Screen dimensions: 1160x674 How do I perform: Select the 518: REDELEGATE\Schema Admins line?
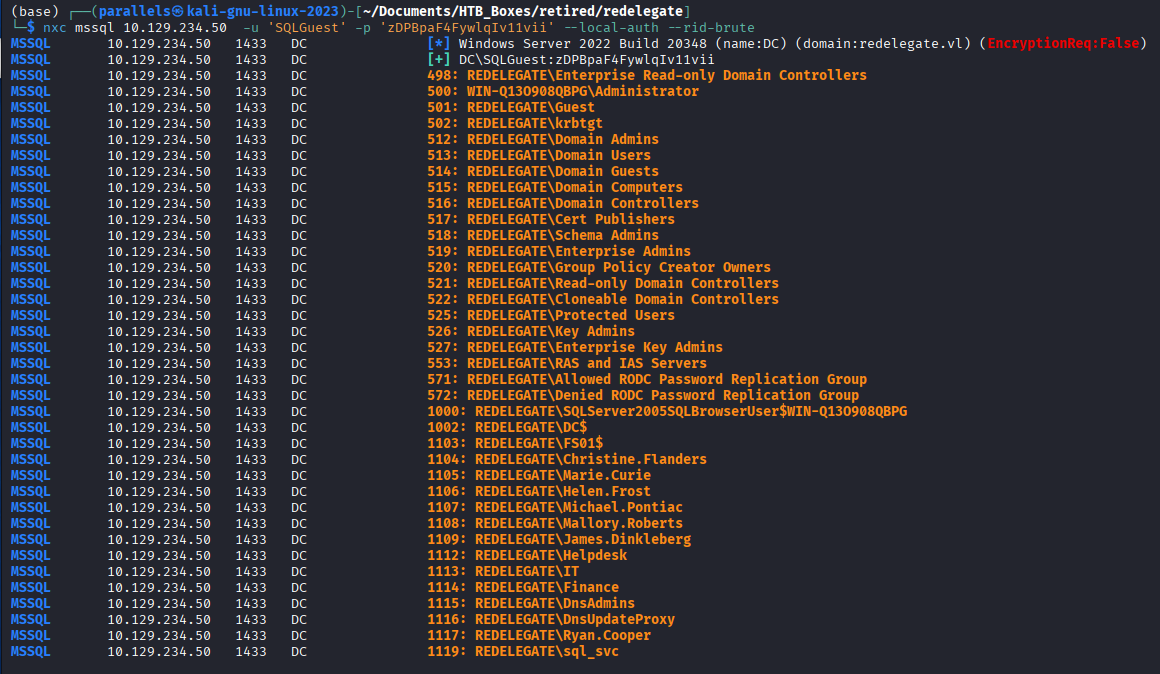[543, 235]
